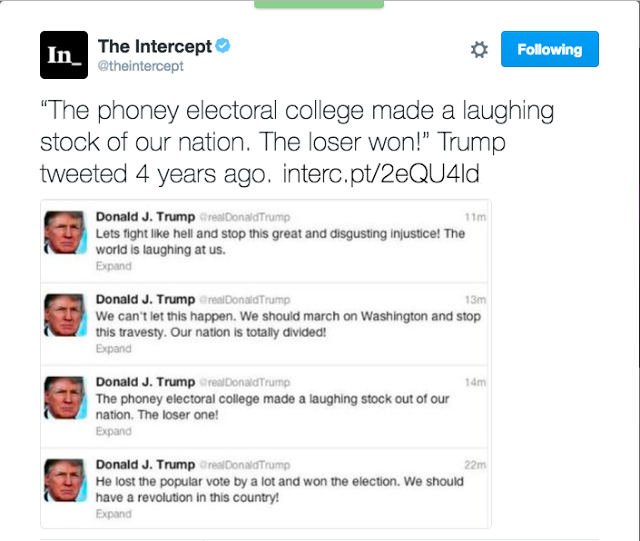Expand the 'march on Washington' tweet
The width and height of the screenshot is (640, 541).
[x=113, y=349]
